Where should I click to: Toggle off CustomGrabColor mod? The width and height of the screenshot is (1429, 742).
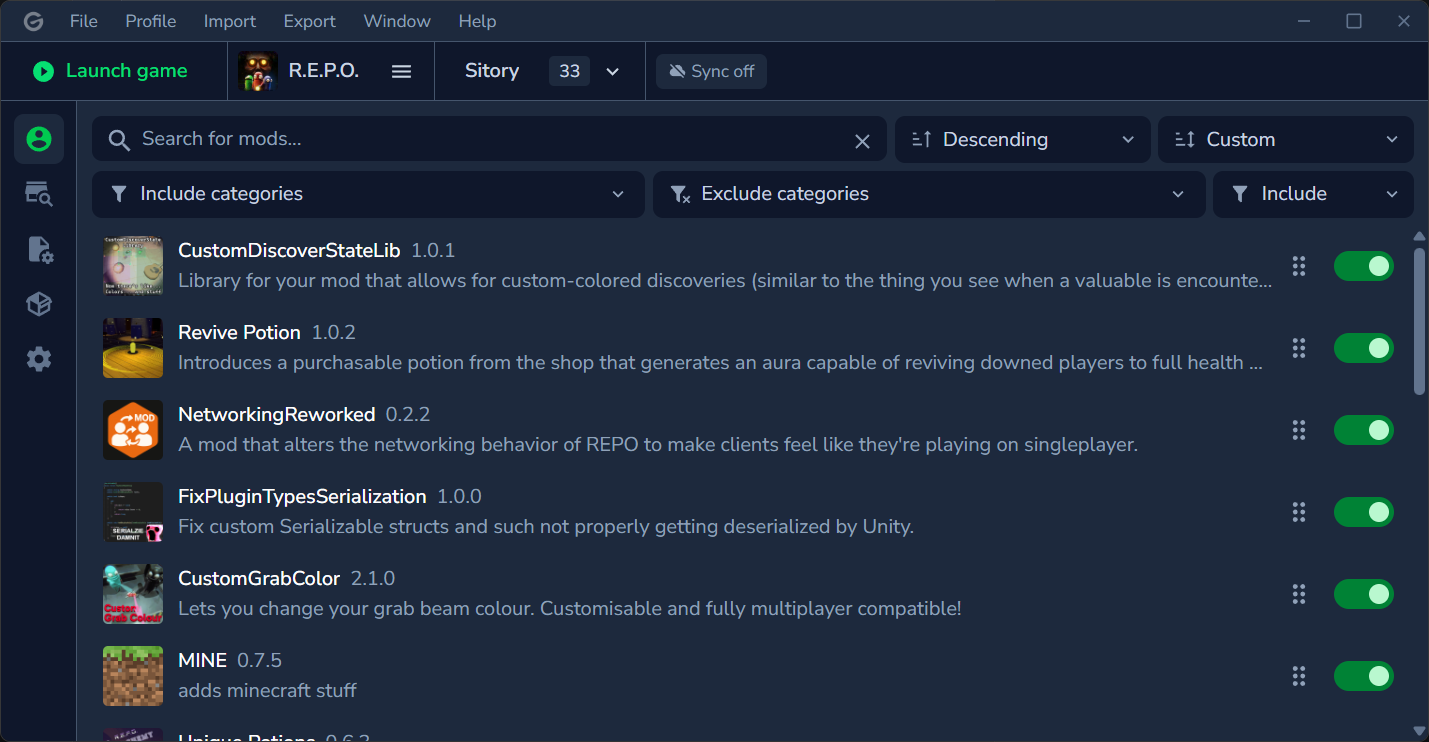click(x=1364, y=594)
